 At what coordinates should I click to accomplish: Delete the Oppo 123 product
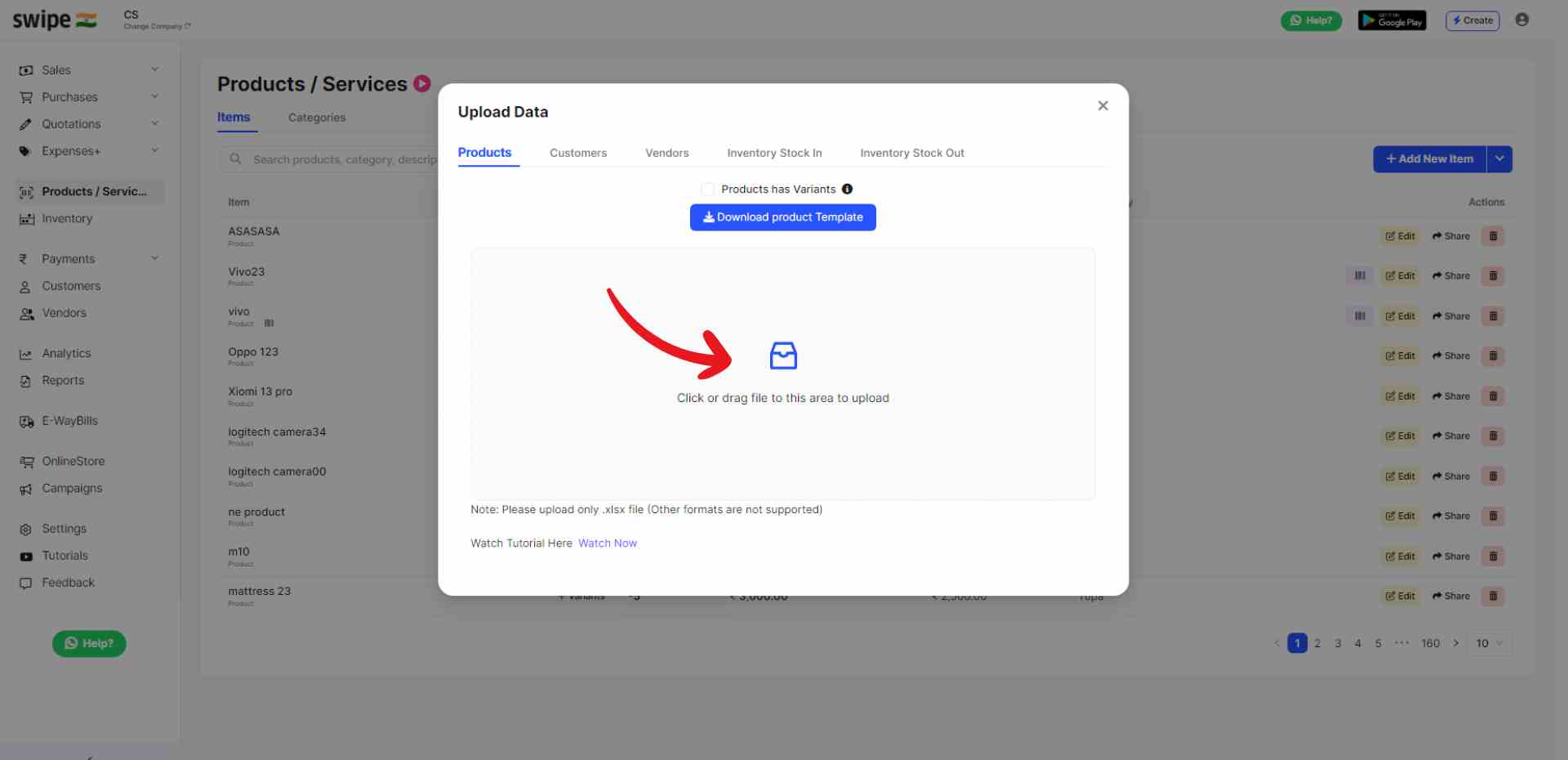pyautogui.click(x=1493, y=356)
